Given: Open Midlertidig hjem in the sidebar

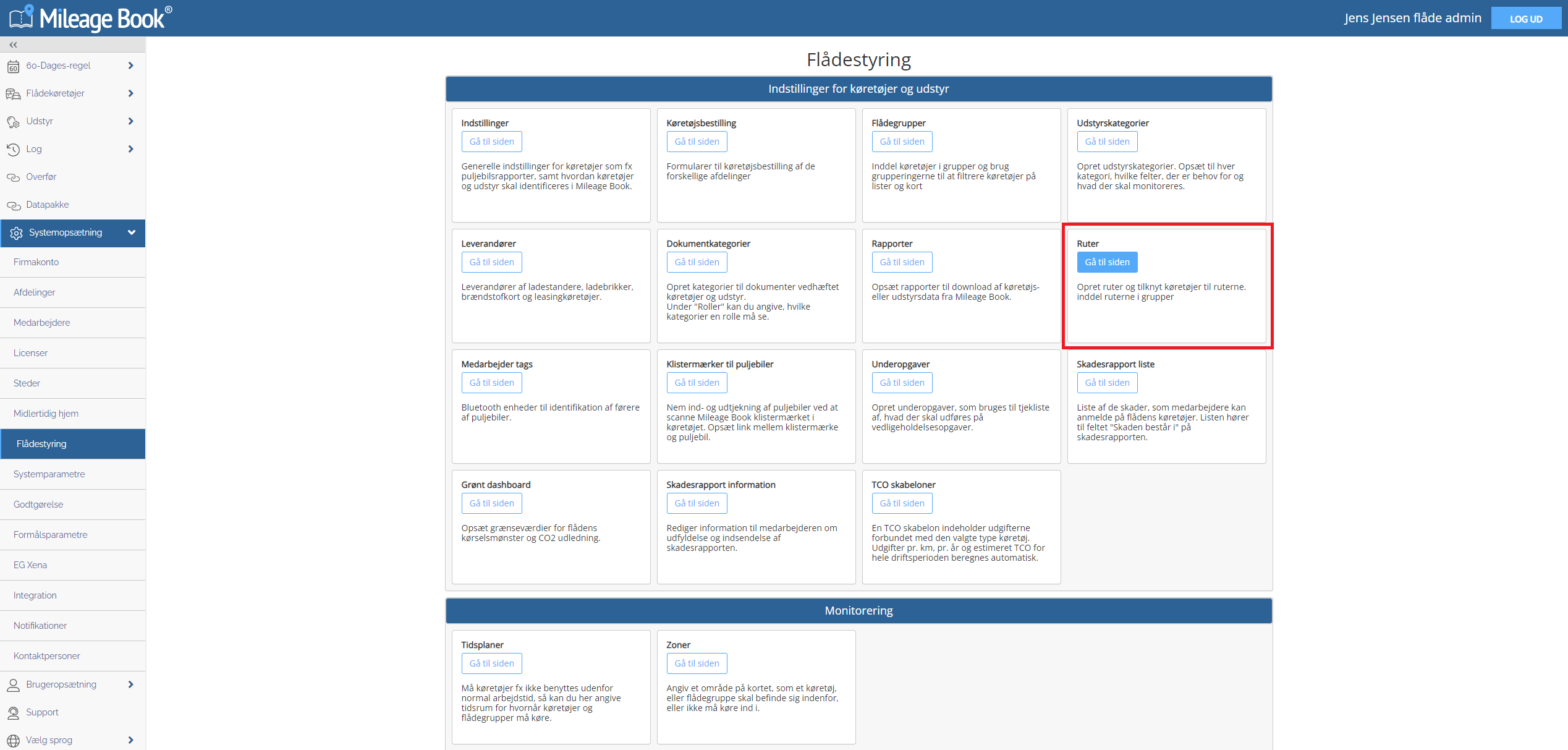Looking at the screenshot, I should click(73, 414).
